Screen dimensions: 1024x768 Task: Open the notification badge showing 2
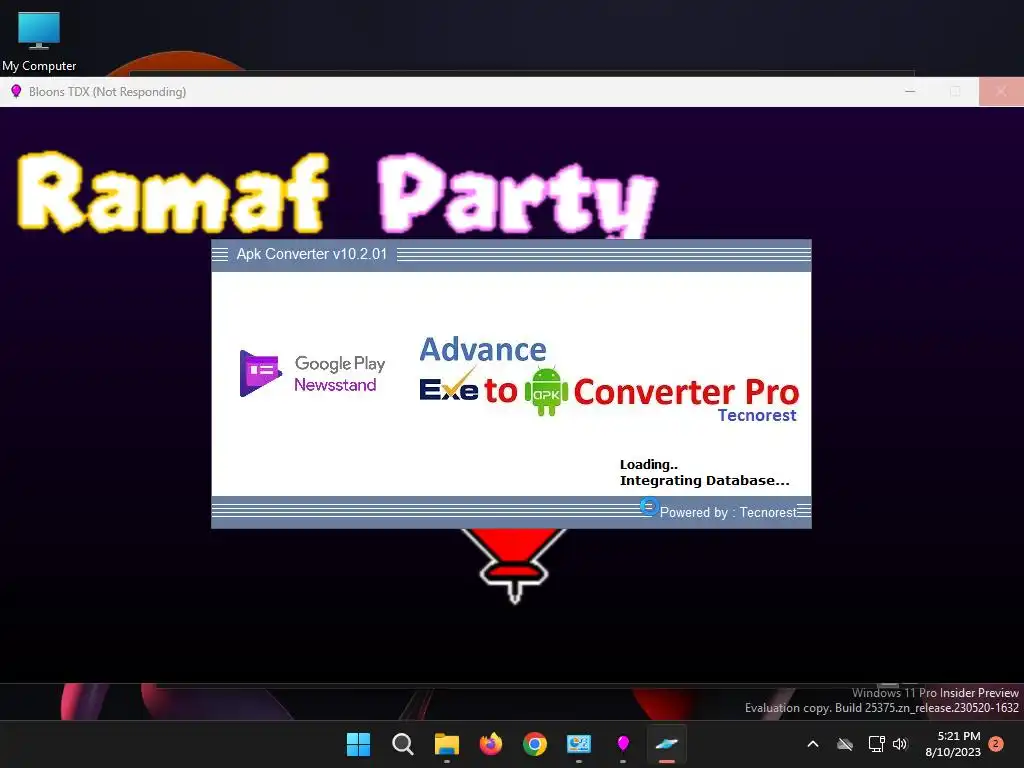[996, 744]
